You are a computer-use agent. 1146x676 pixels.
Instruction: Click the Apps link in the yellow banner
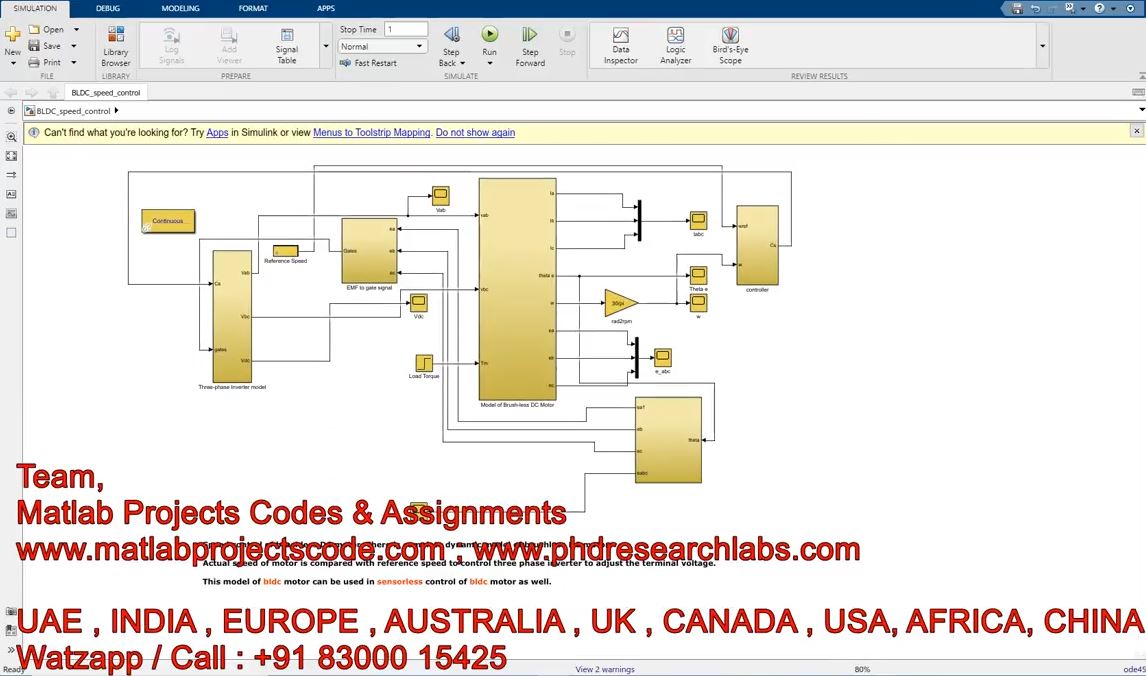click(217, 132)
